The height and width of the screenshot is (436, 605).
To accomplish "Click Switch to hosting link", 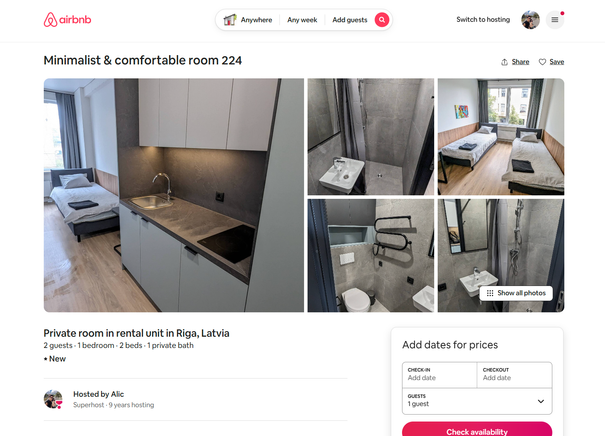I will click(x=483, y=20).
